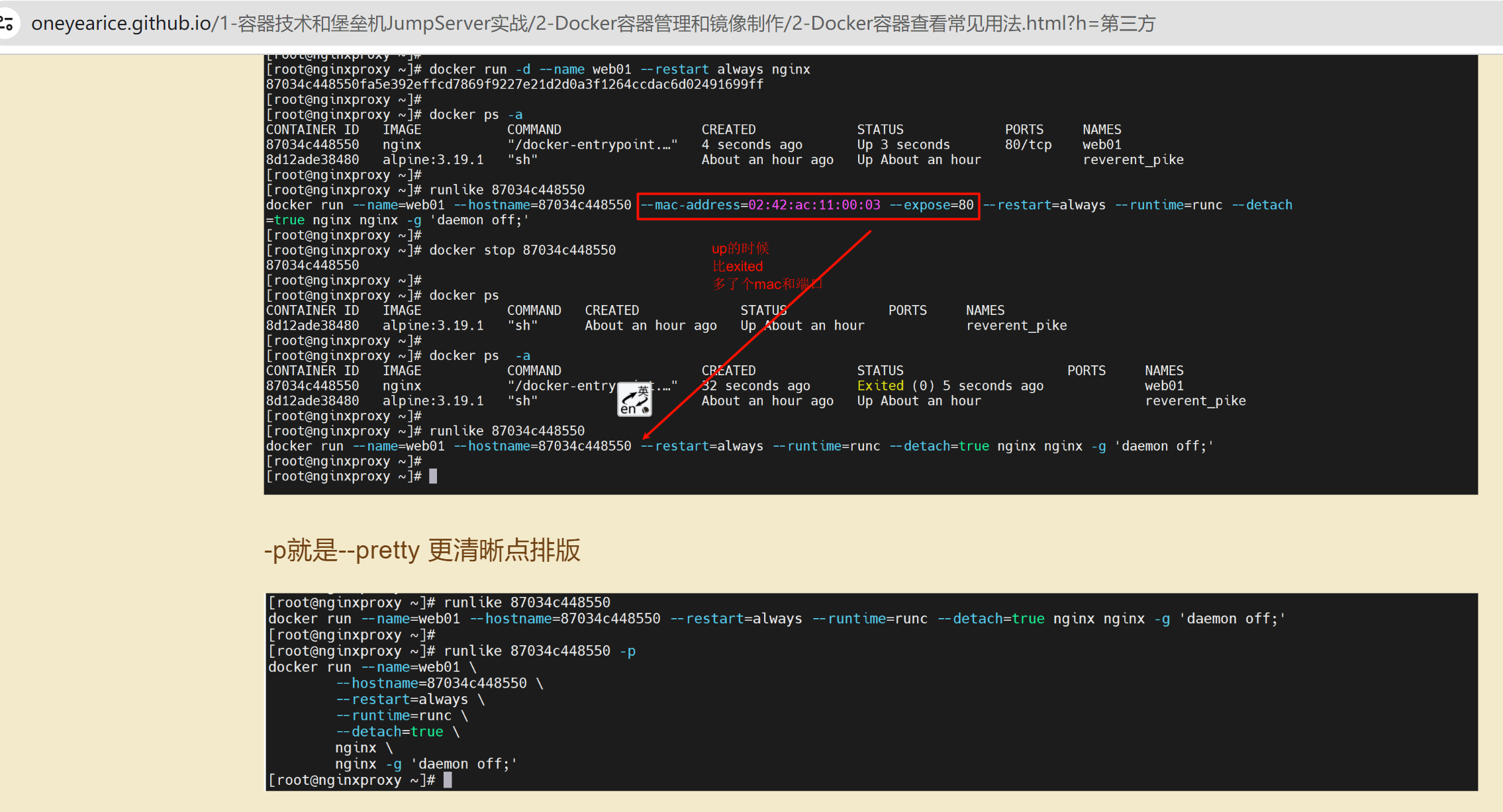The image size is (1503, 812).
Task: Click the '-p就是--pretty 更清晰点排版' heading
Action: 422,550
